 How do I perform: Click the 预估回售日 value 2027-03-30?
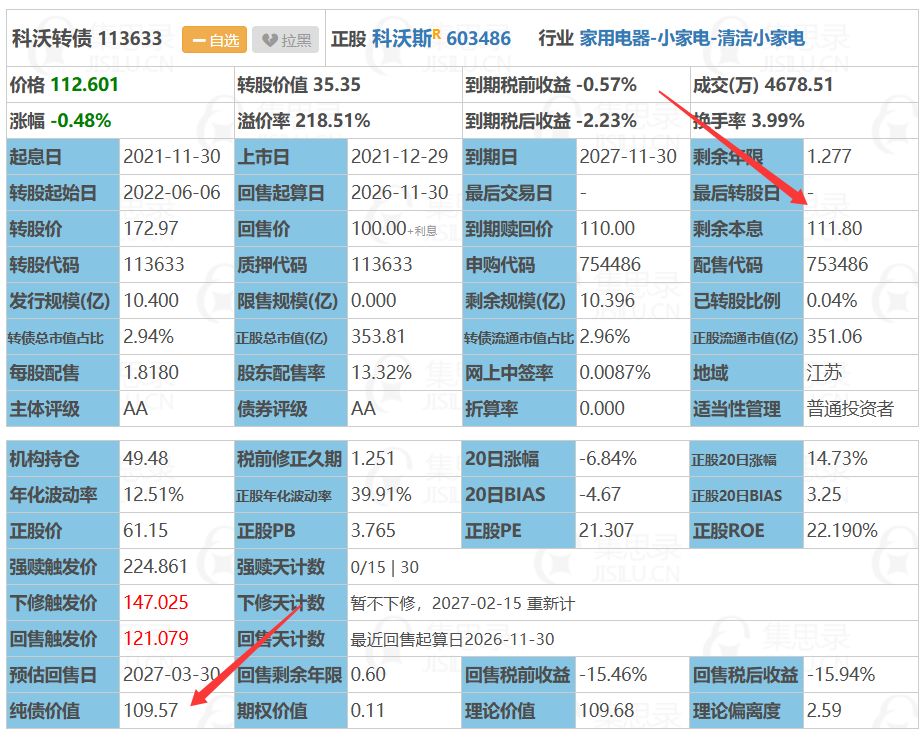(171, 674)
